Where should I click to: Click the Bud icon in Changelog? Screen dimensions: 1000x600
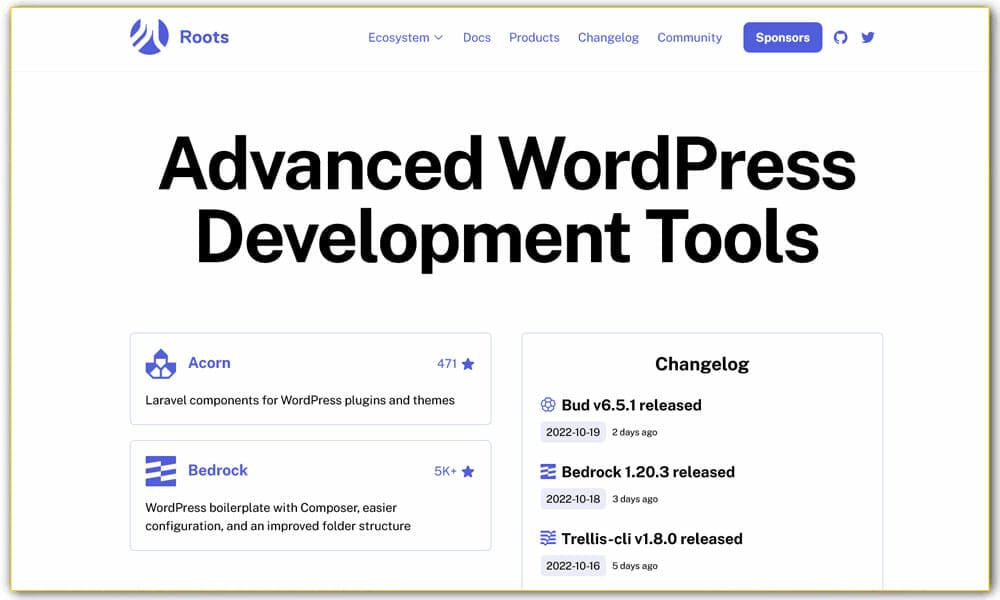tap(548, 404)
